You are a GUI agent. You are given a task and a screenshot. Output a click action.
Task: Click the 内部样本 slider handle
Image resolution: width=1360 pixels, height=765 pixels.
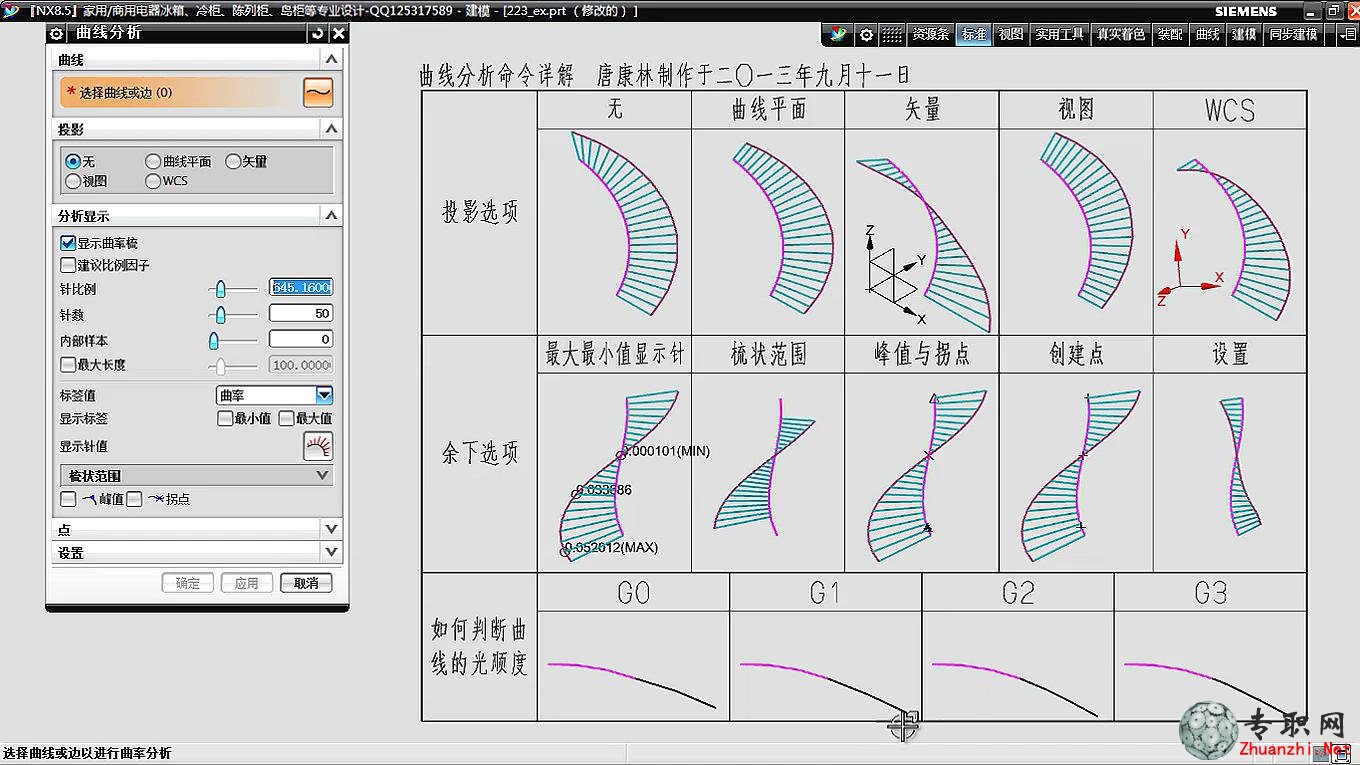point(213,340)
